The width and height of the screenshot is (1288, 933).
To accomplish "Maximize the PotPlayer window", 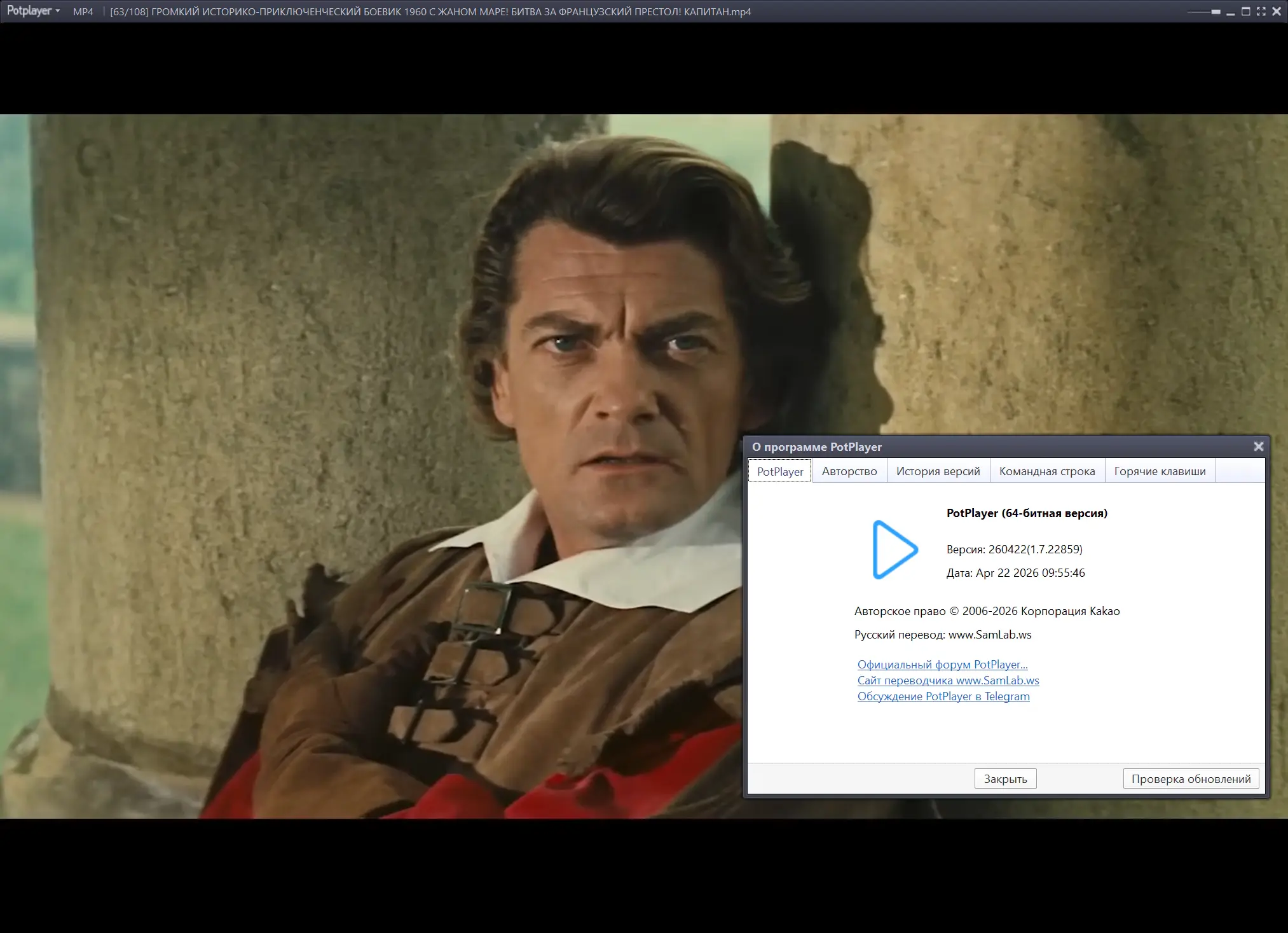I will point(1246,11).
